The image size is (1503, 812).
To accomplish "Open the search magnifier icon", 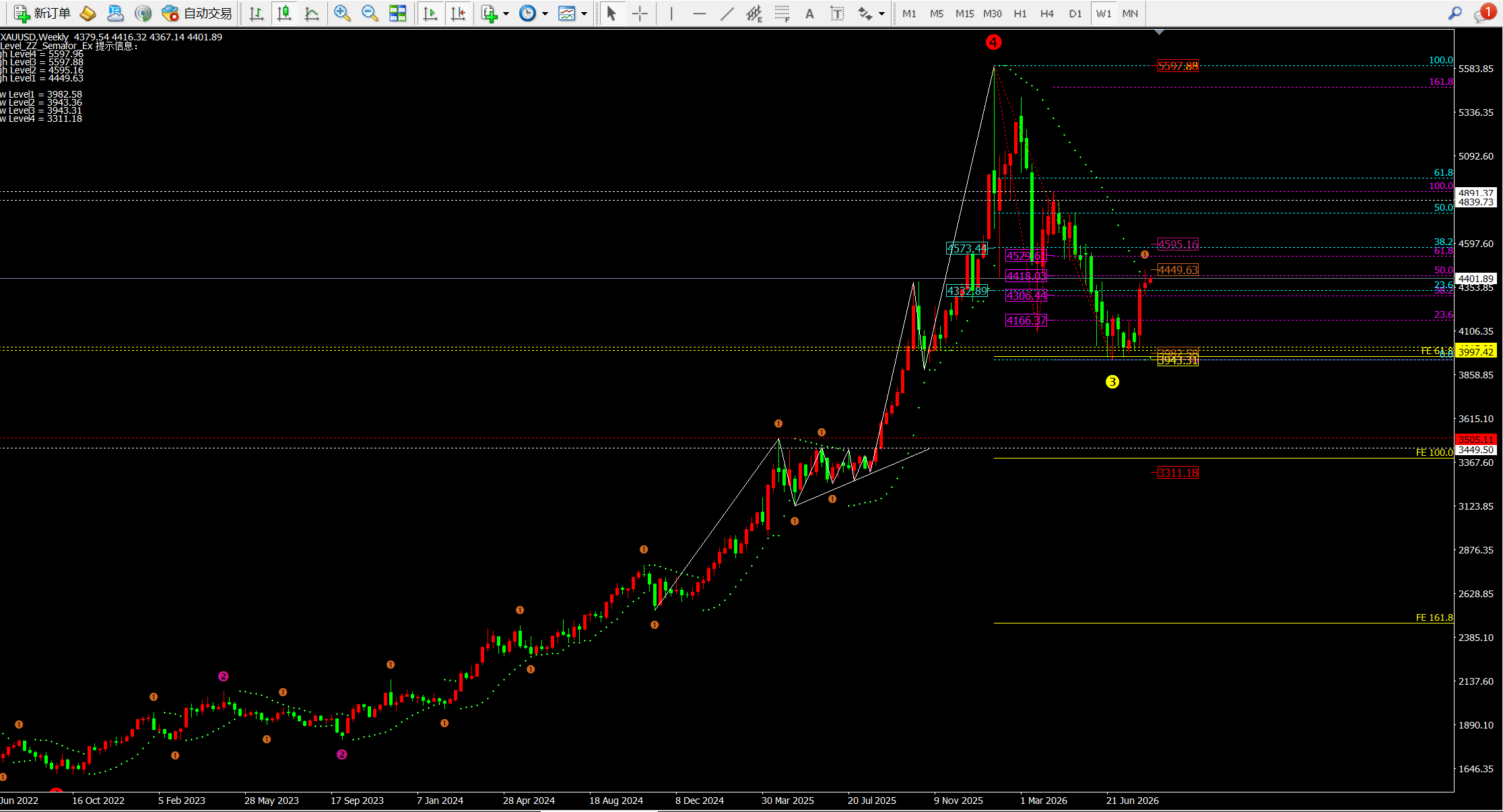I will point(1455,13).
